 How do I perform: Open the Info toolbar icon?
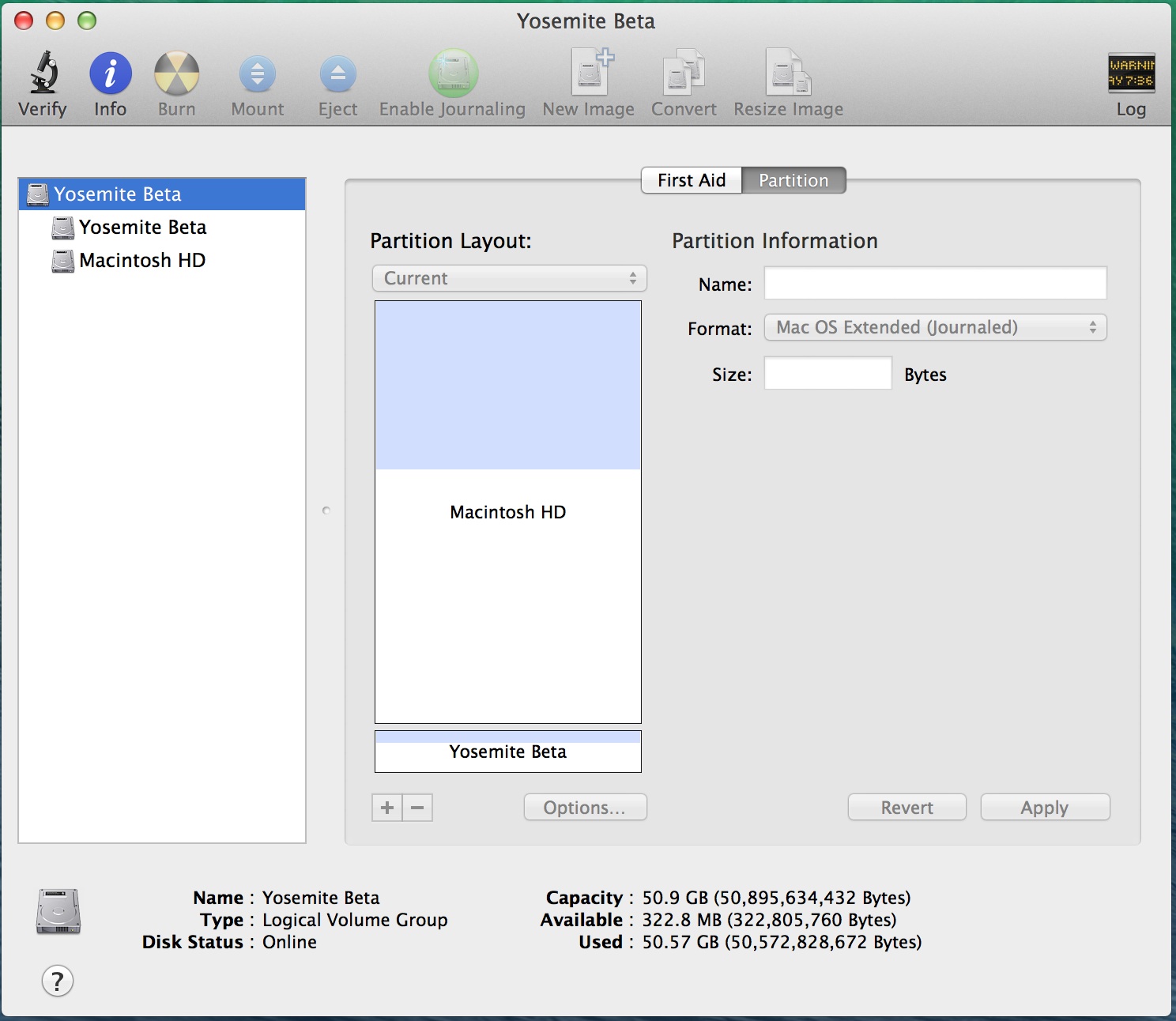111,73
